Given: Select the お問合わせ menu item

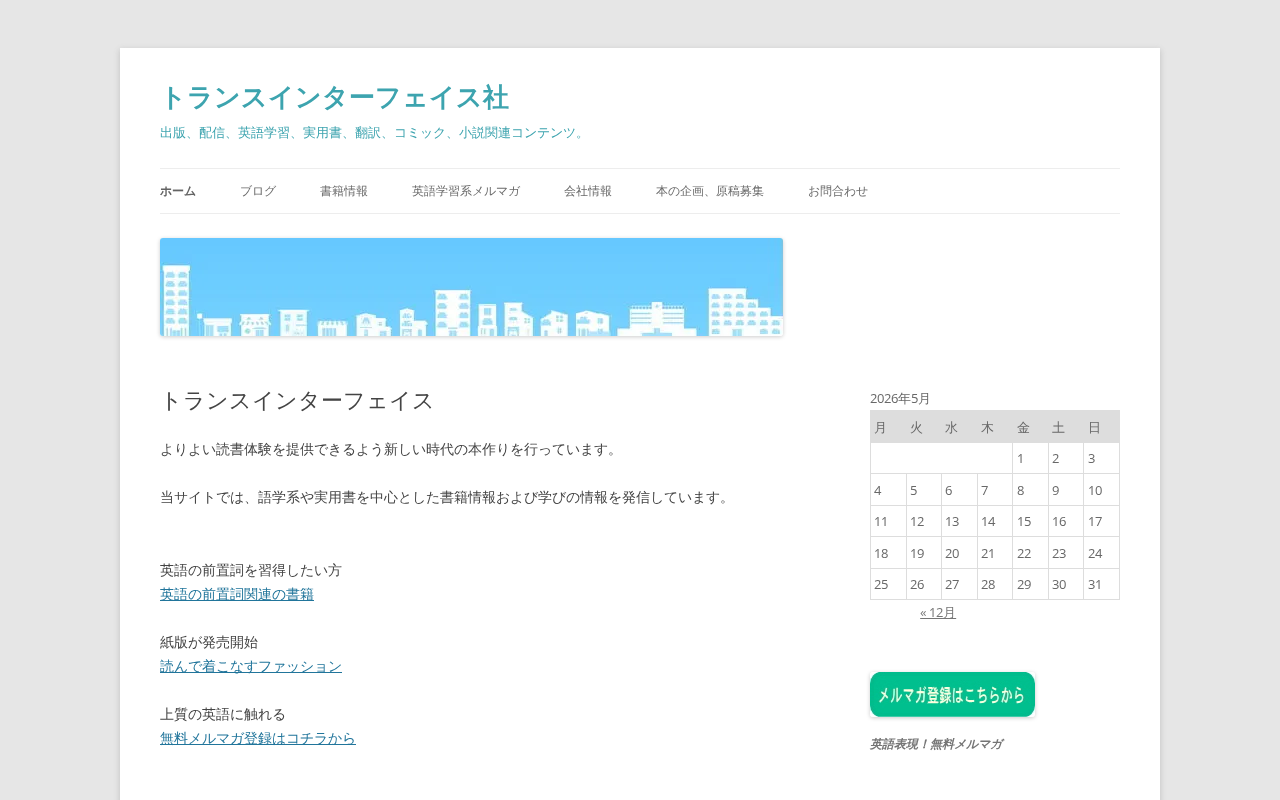Looking at the screenshot, I should pyautogui.click(x=838, y=191).
